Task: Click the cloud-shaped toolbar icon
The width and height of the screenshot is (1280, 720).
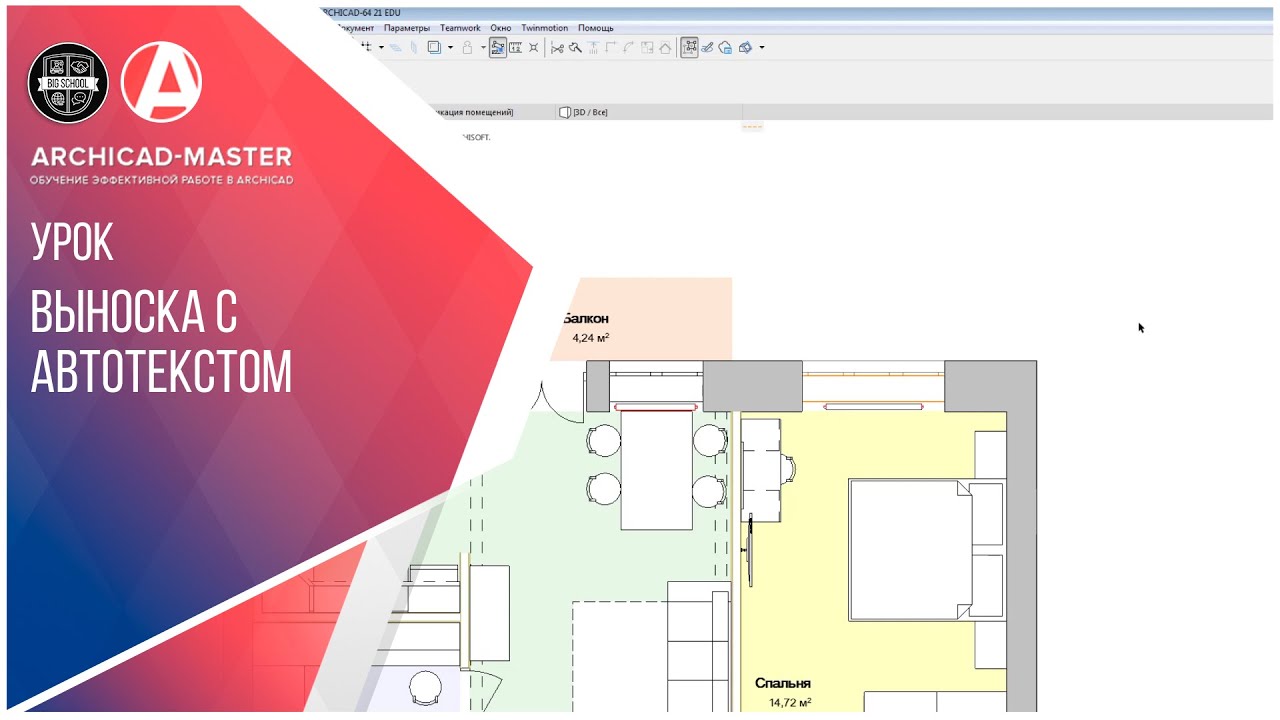Action: [726, 47]
